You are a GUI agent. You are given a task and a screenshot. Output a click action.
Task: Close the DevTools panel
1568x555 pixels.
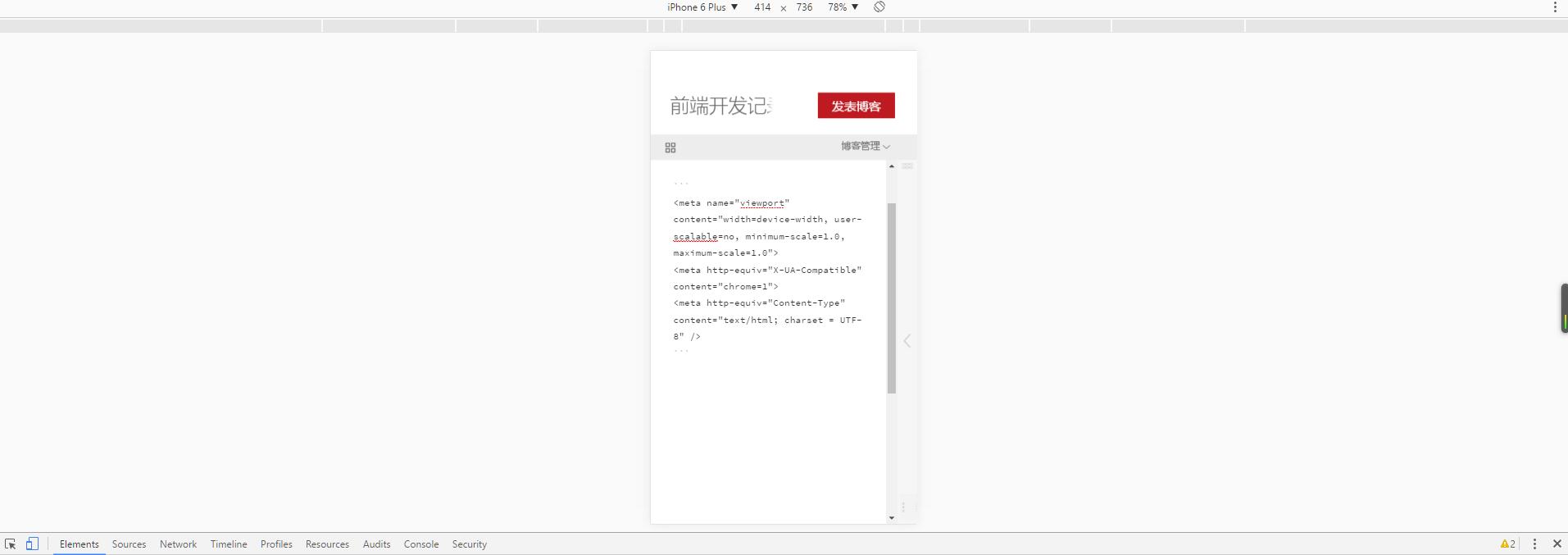click(1557, 544)
